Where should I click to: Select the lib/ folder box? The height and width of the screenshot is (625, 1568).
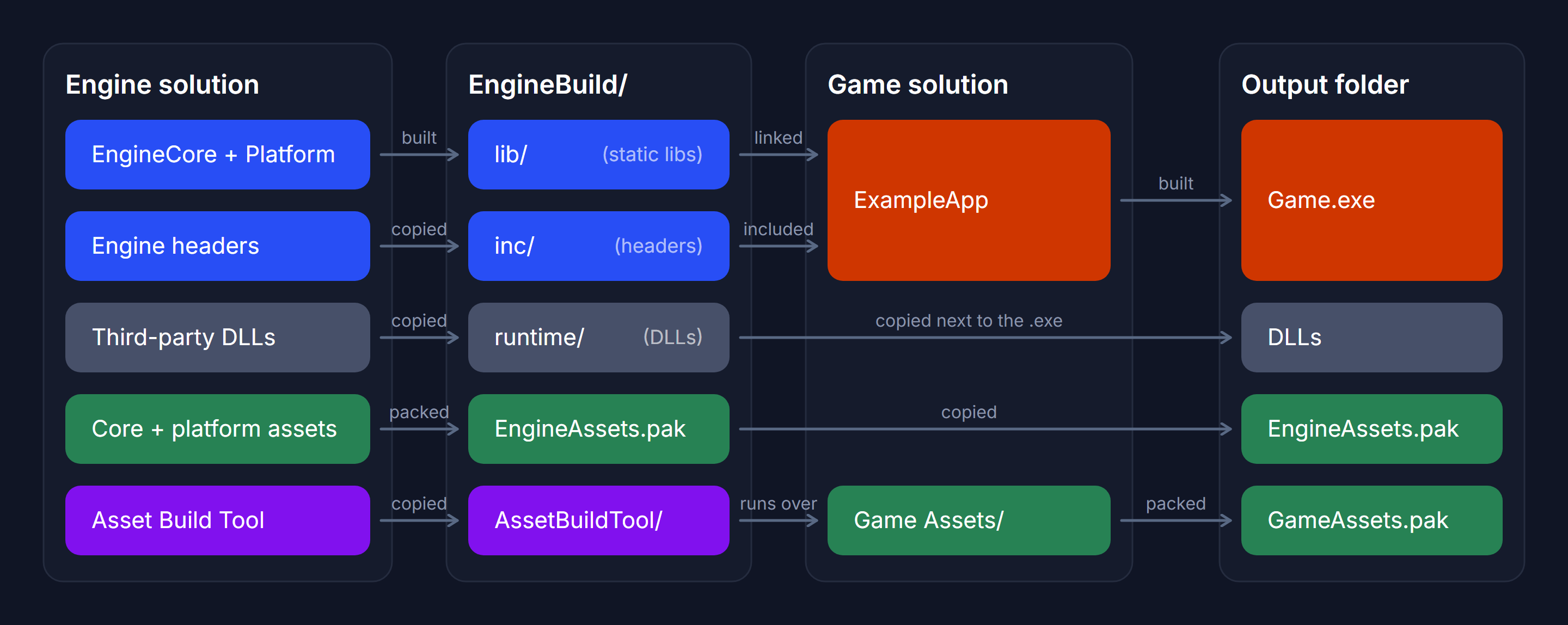click(598, 155)
